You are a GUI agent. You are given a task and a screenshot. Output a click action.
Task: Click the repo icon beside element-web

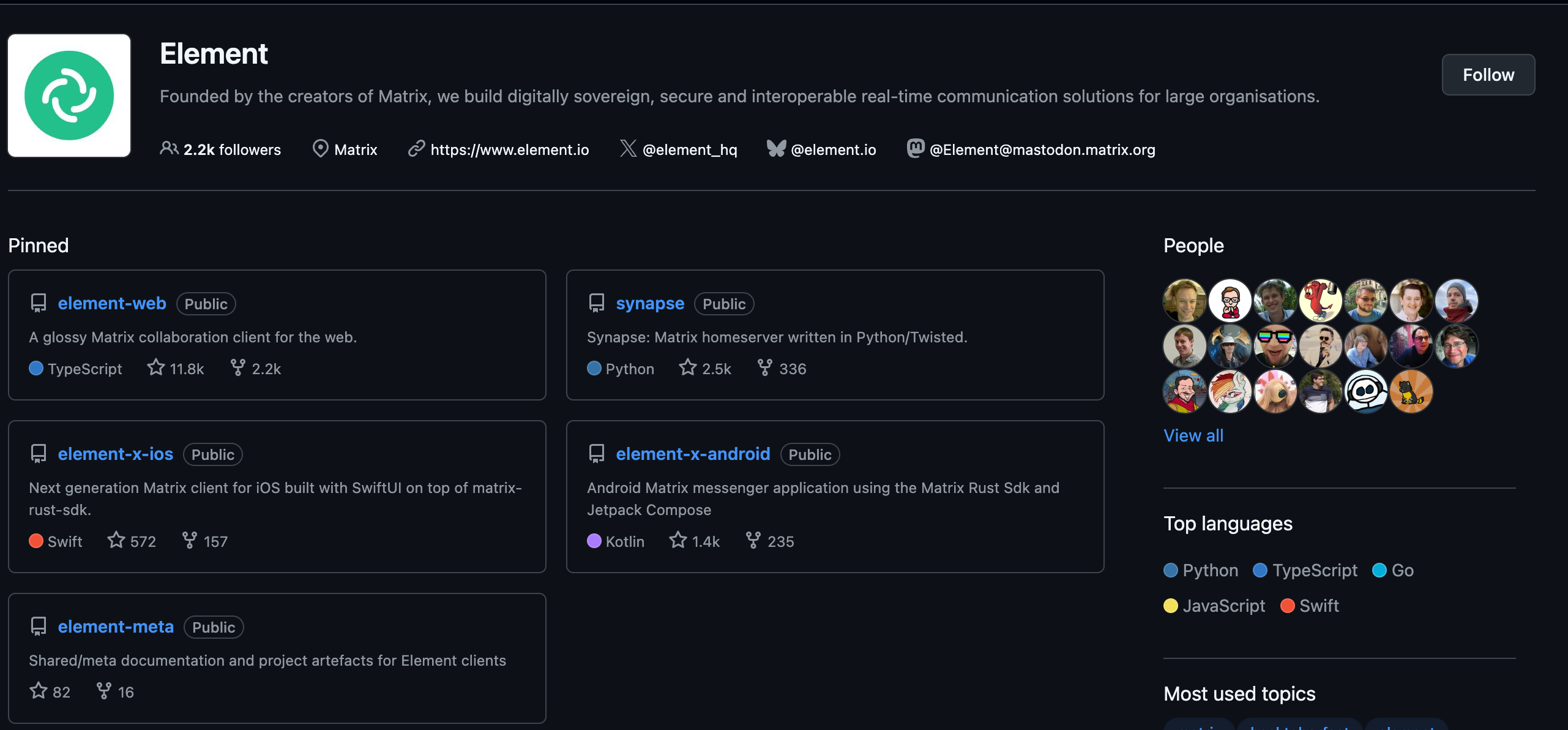tap(39, 303)
